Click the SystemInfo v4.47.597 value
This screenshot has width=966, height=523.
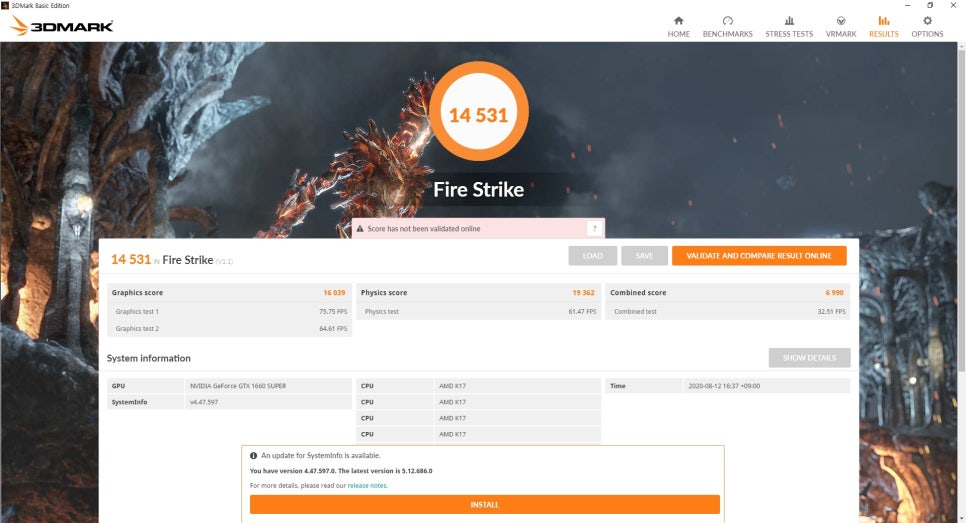pos(204,402)
